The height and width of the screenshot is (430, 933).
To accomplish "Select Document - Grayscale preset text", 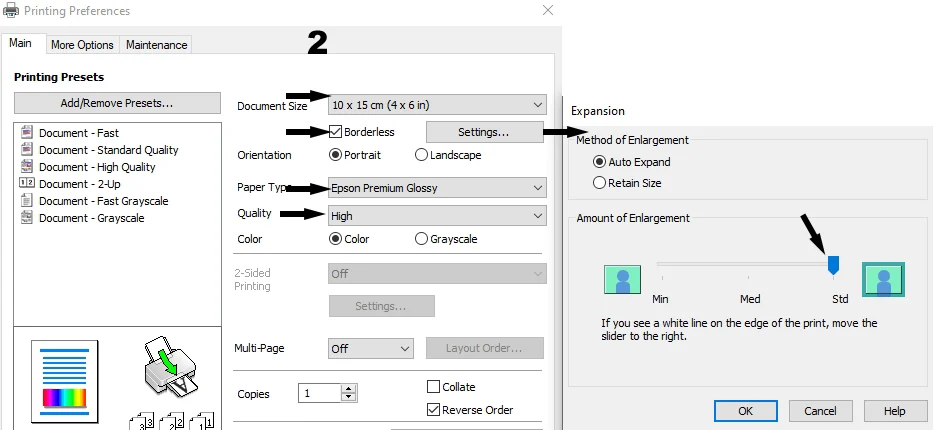I will [92, 218].
